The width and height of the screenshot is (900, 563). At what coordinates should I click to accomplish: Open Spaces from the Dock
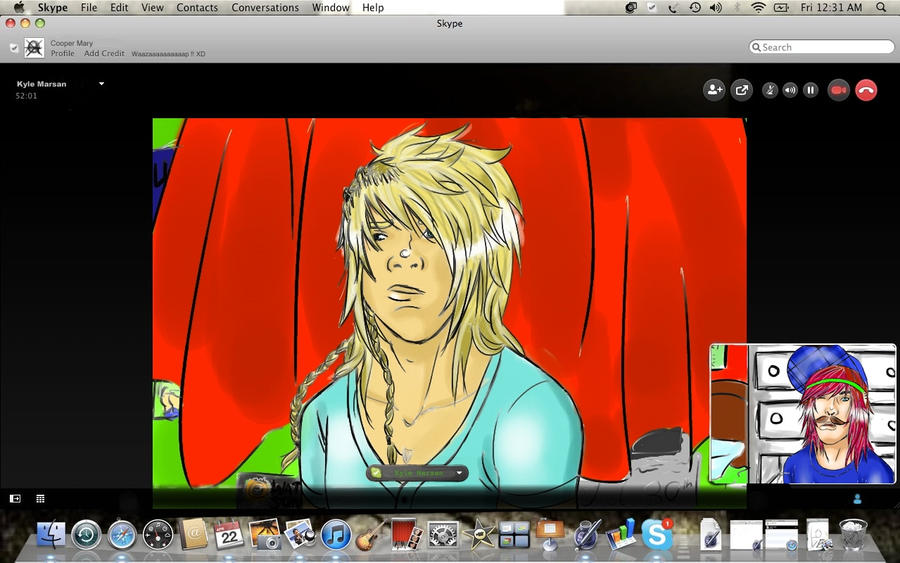coord(514,535)
